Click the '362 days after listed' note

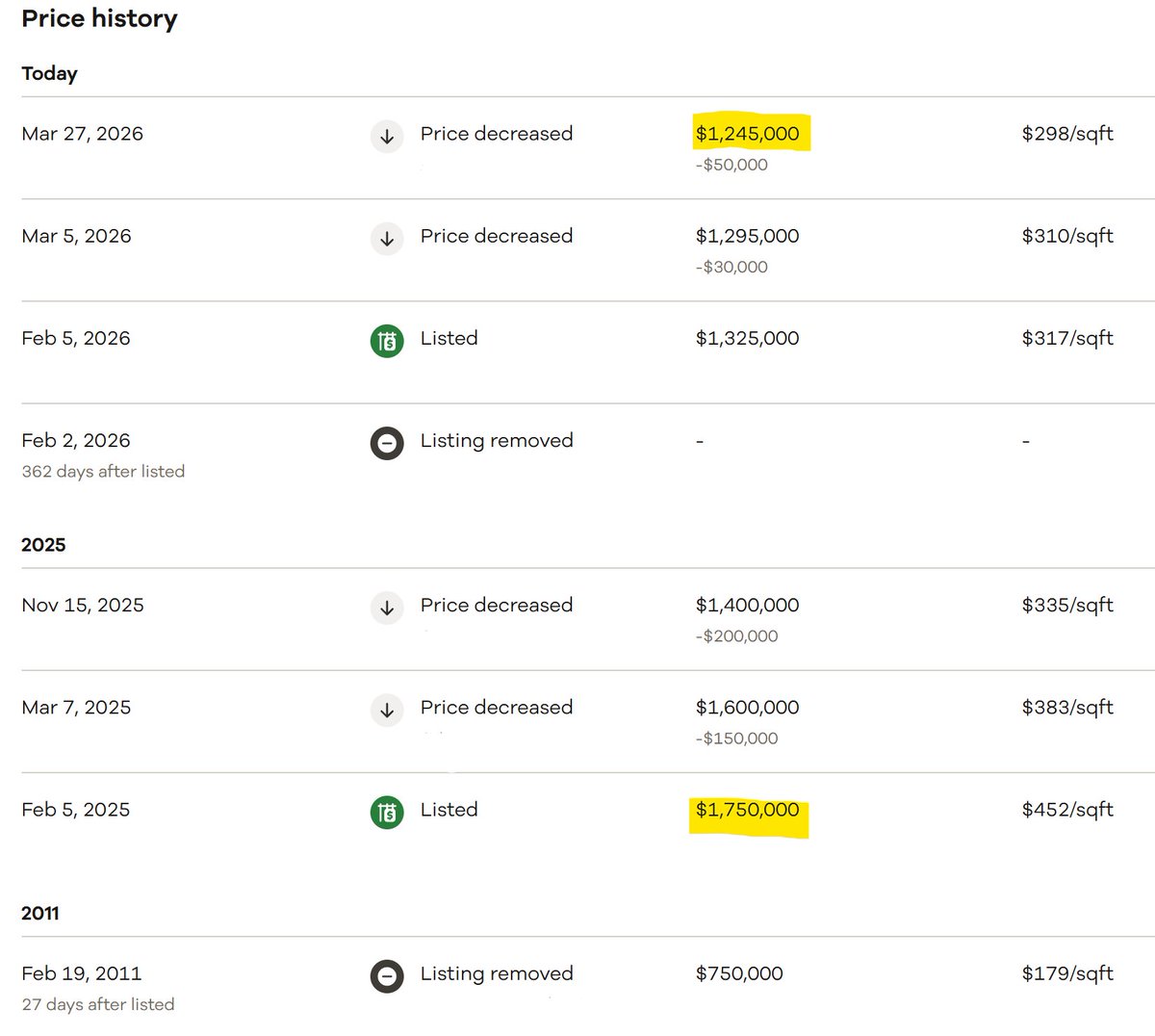103,472
